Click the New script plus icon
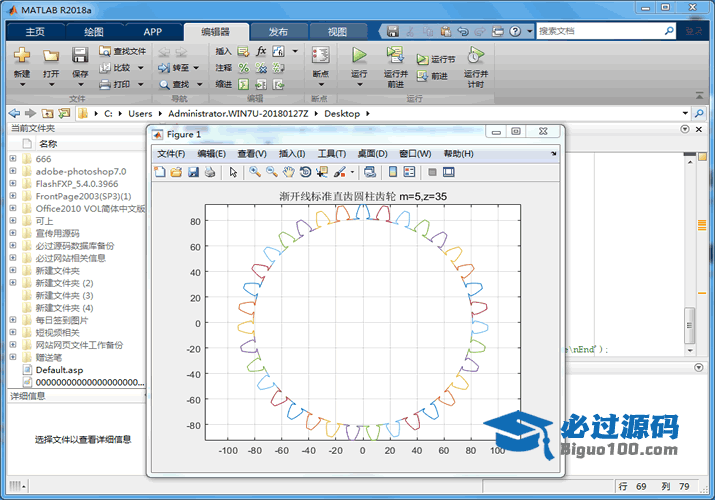Screen dimensions: 715x500 click(x=22, y=55)
